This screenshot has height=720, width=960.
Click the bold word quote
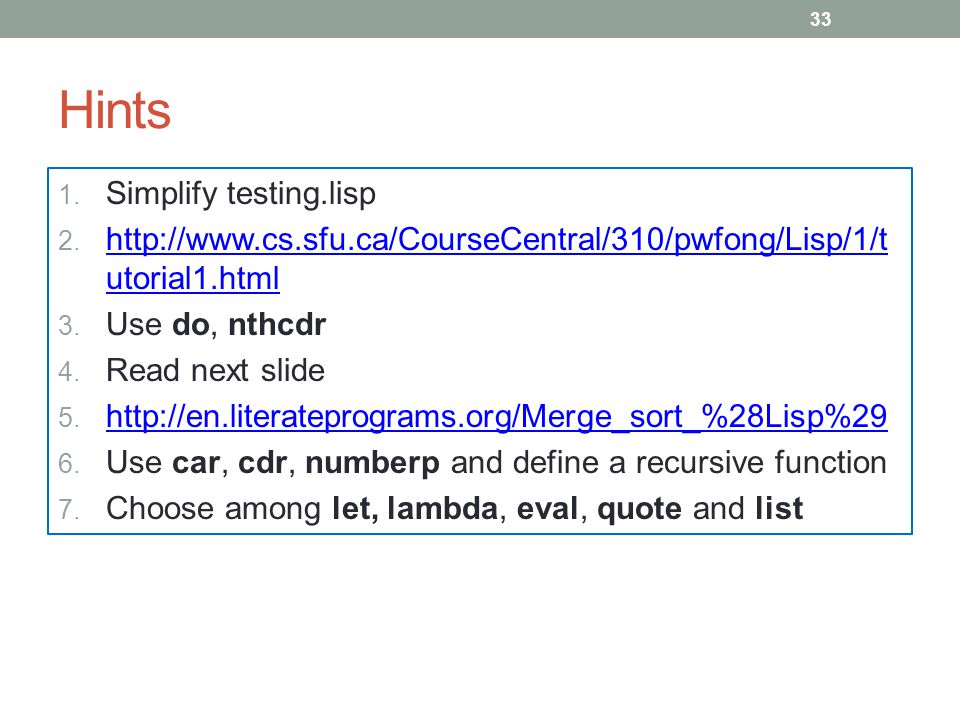(639, 509)
